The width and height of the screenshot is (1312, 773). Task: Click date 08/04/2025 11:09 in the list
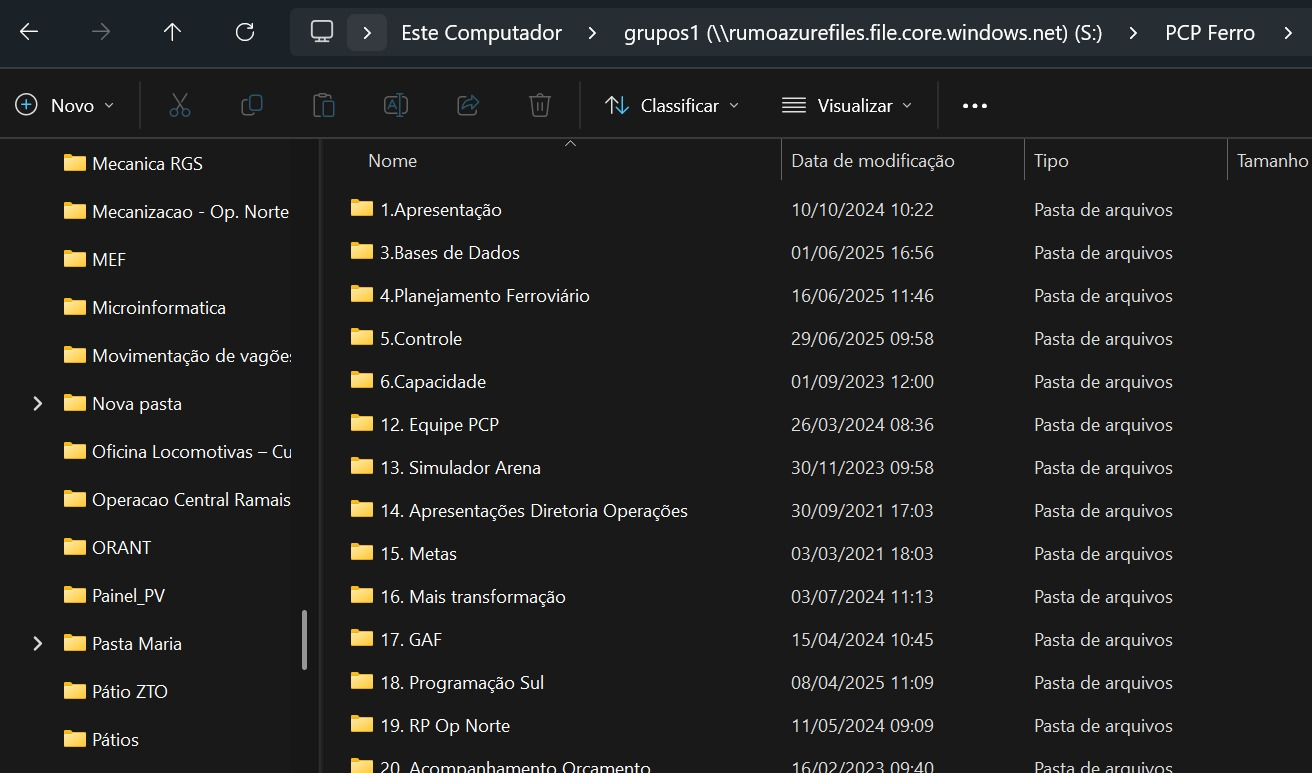(862, 682)
